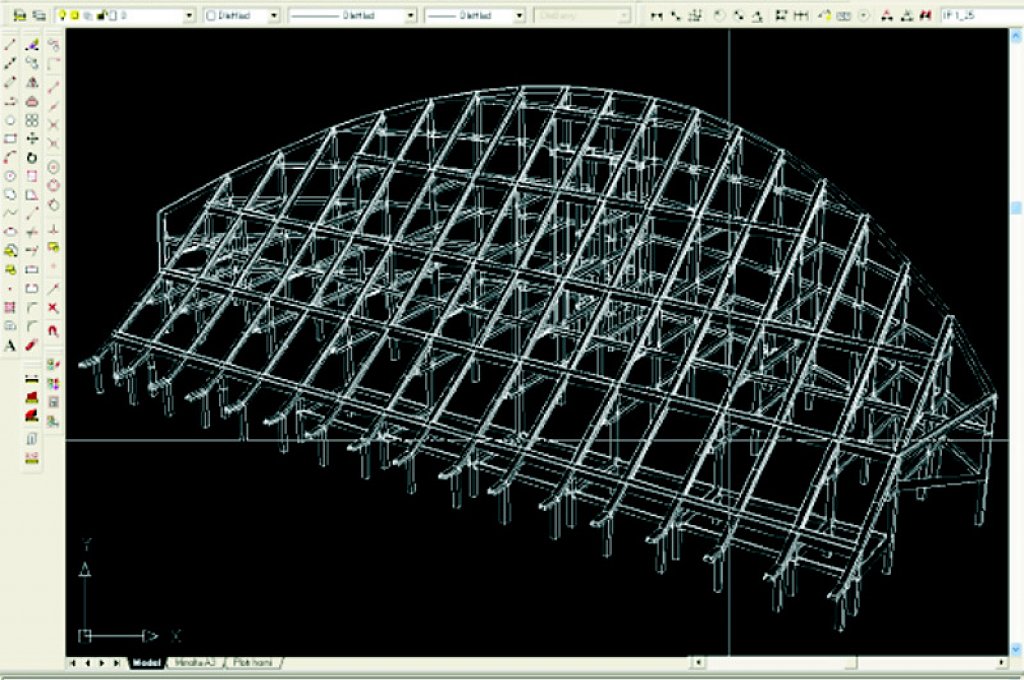The height and width of the screenshot is (680, 1024).
Task: Click the first-tab navigation arrow
Action: click(72, 662)
